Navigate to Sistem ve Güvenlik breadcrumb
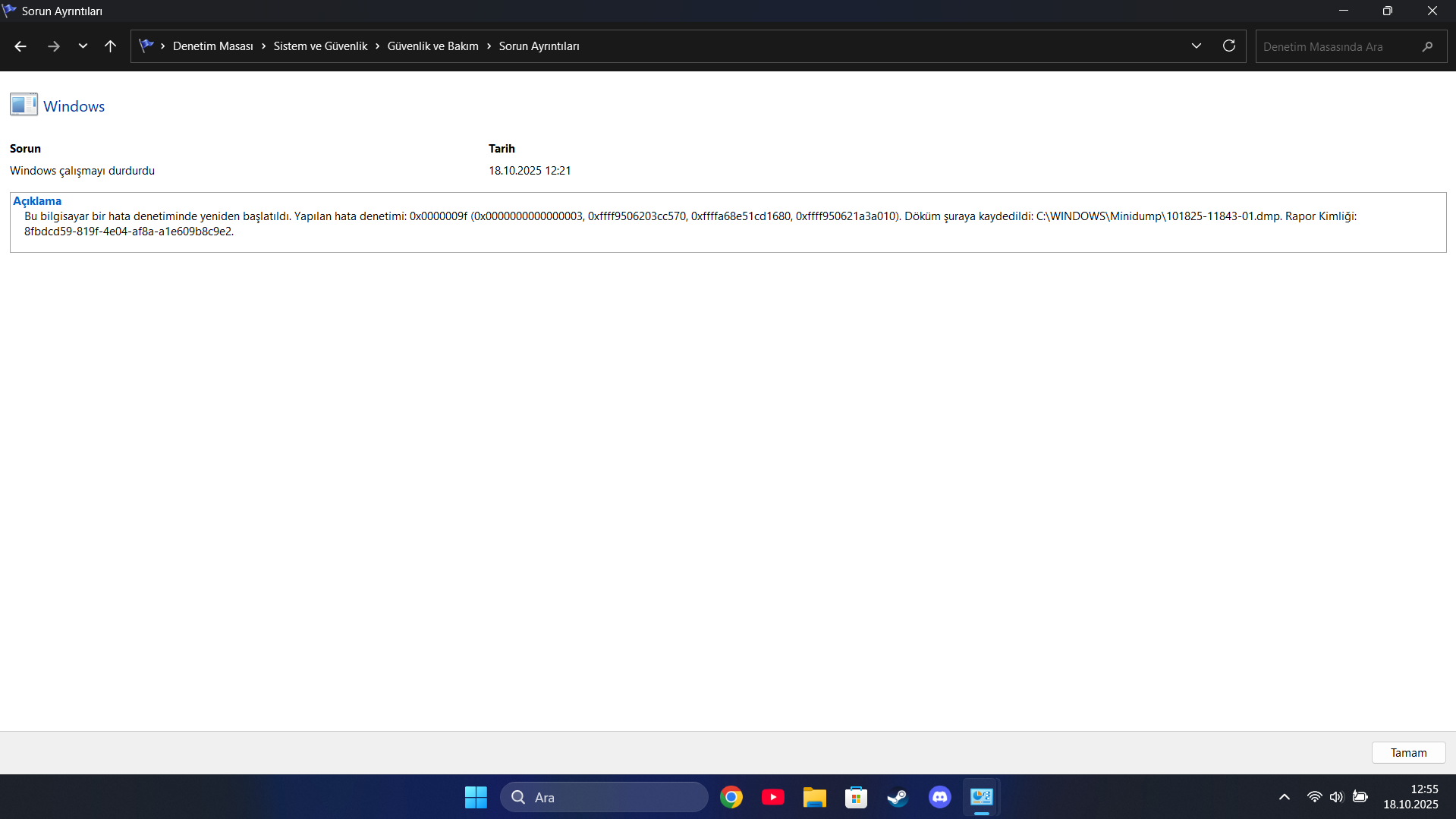 (320, 46)
